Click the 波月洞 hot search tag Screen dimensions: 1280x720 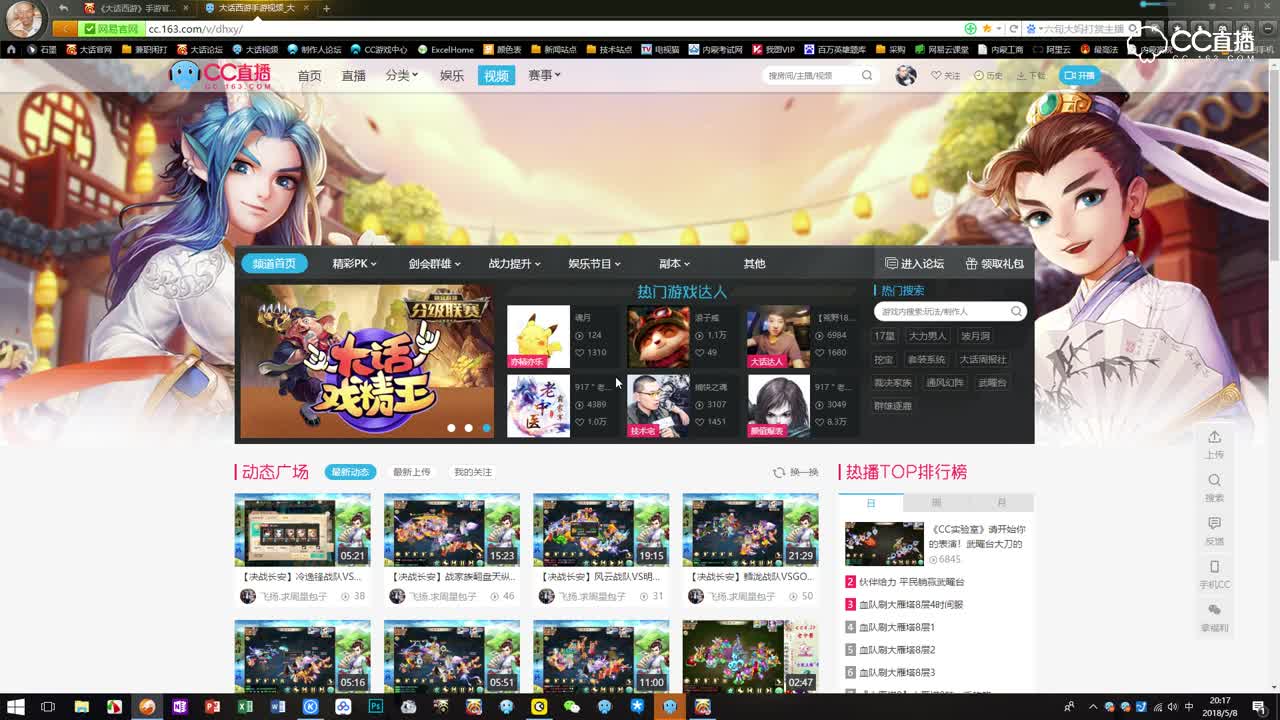[975, 336]
